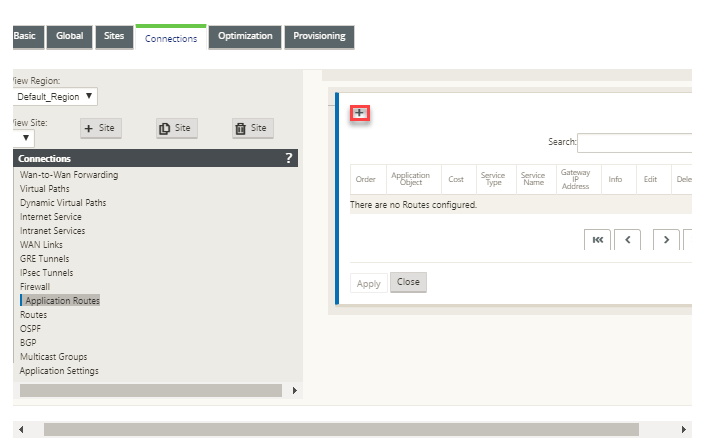Screen dimensions: 712x447
Task: Click the delete Site button with trash icon
Action: (x=252, y=128)
